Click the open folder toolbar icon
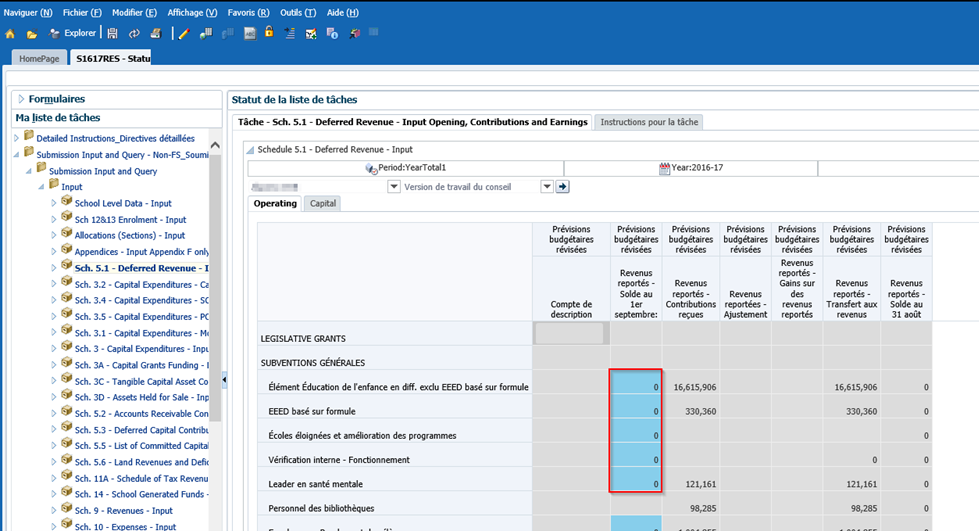Screen dimensions: 979x531 pos(32,33)
